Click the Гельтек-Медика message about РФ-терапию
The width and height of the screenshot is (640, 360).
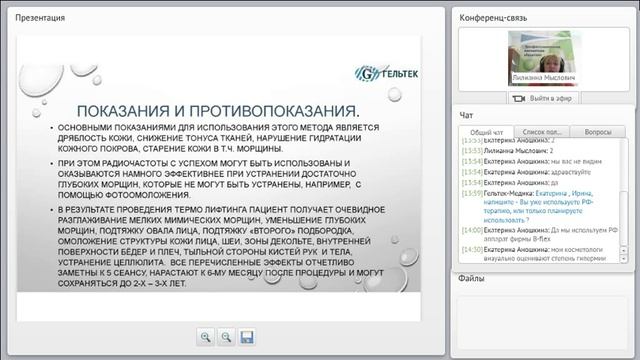pos(540,207)
